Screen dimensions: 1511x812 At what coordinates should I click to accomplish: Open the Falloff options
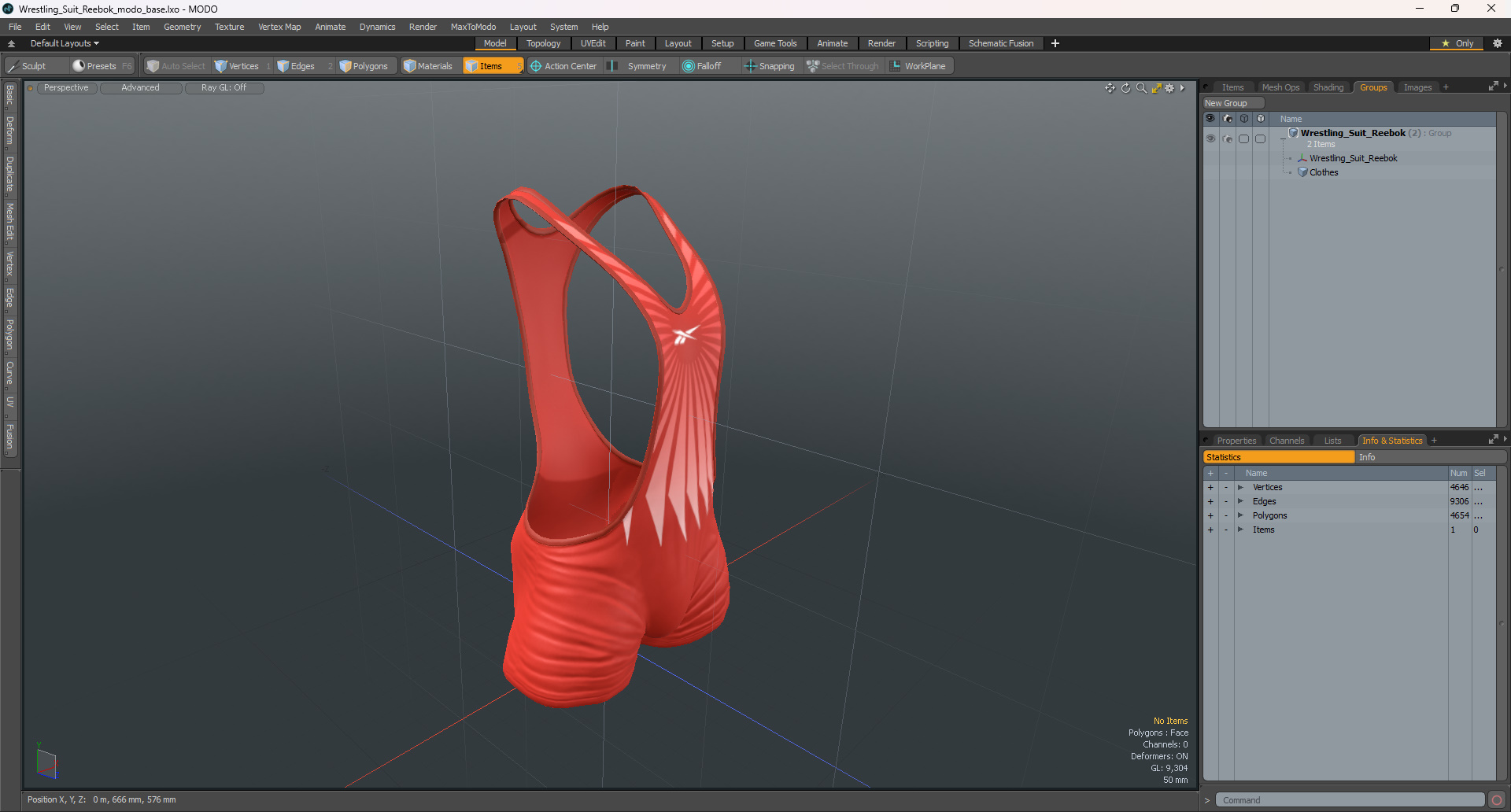[x=702, y=66]
